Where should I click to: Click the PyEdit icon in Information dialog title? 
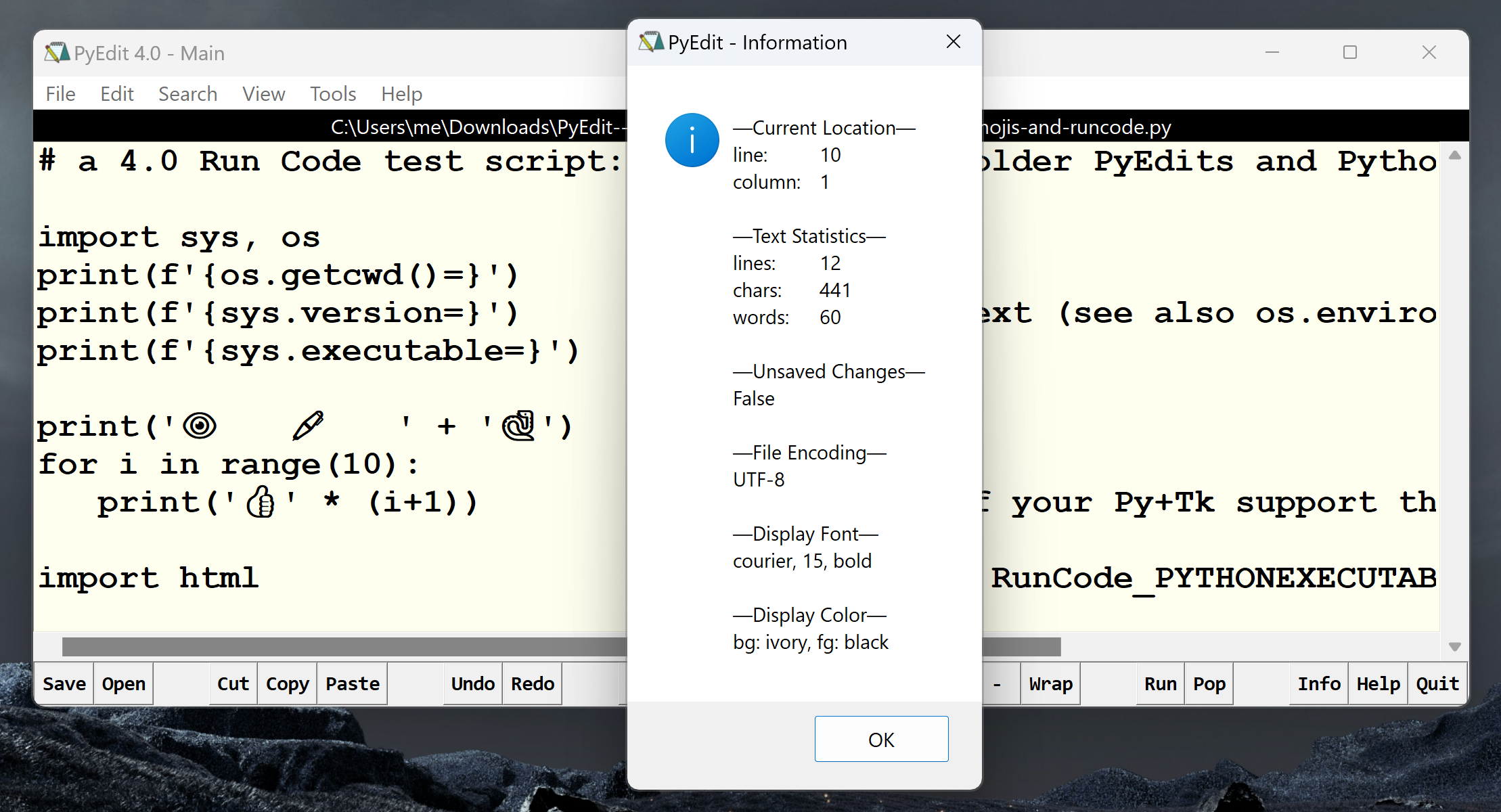coord(650,42)
